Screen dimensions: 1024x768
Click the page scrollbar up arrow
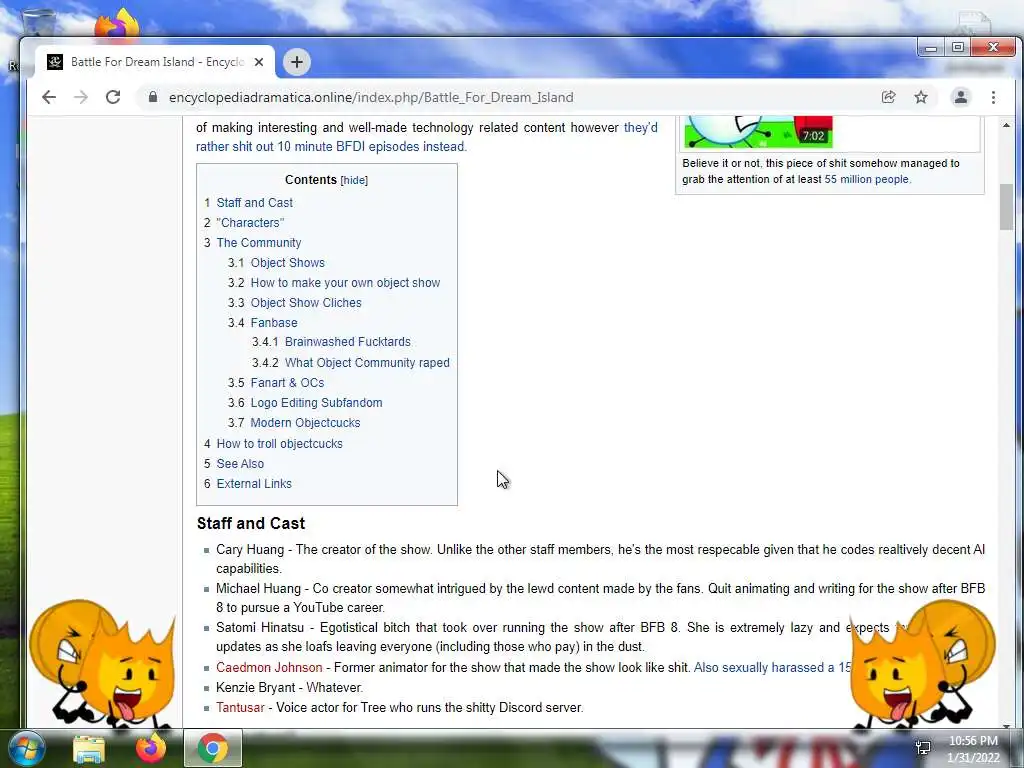tap(1006, 125)
